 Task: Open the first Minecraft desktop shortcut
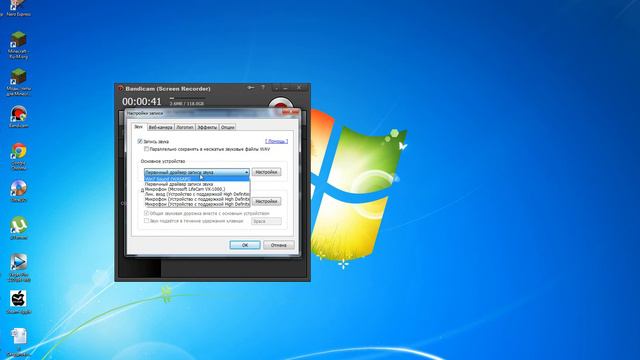(18, 45)
